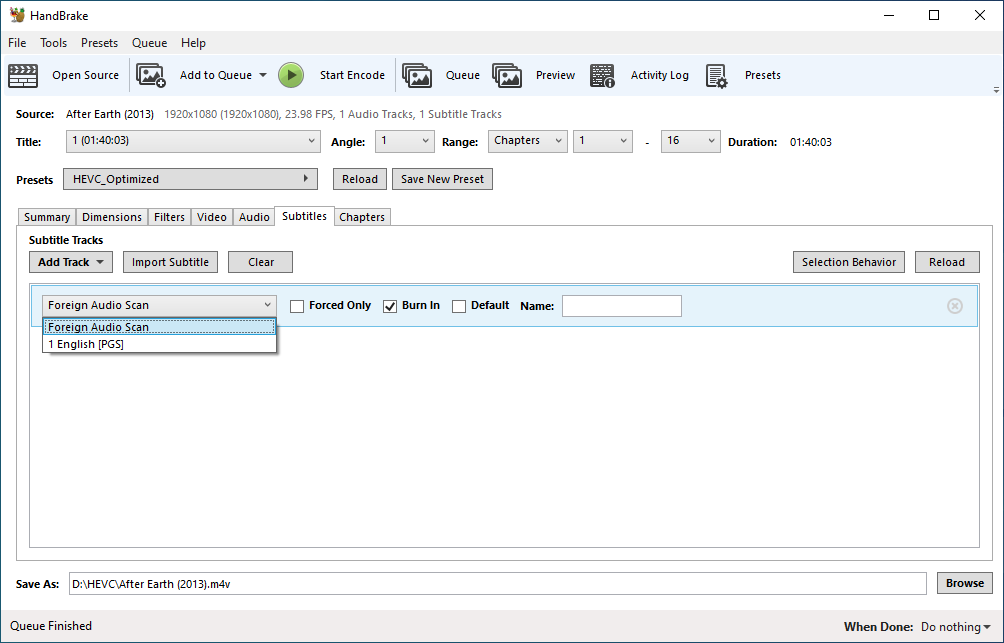Image resolution: width=1004 pixels, height=643 pixels.
Task: Switch to the Chapters tab
Action: click(362, 217)
